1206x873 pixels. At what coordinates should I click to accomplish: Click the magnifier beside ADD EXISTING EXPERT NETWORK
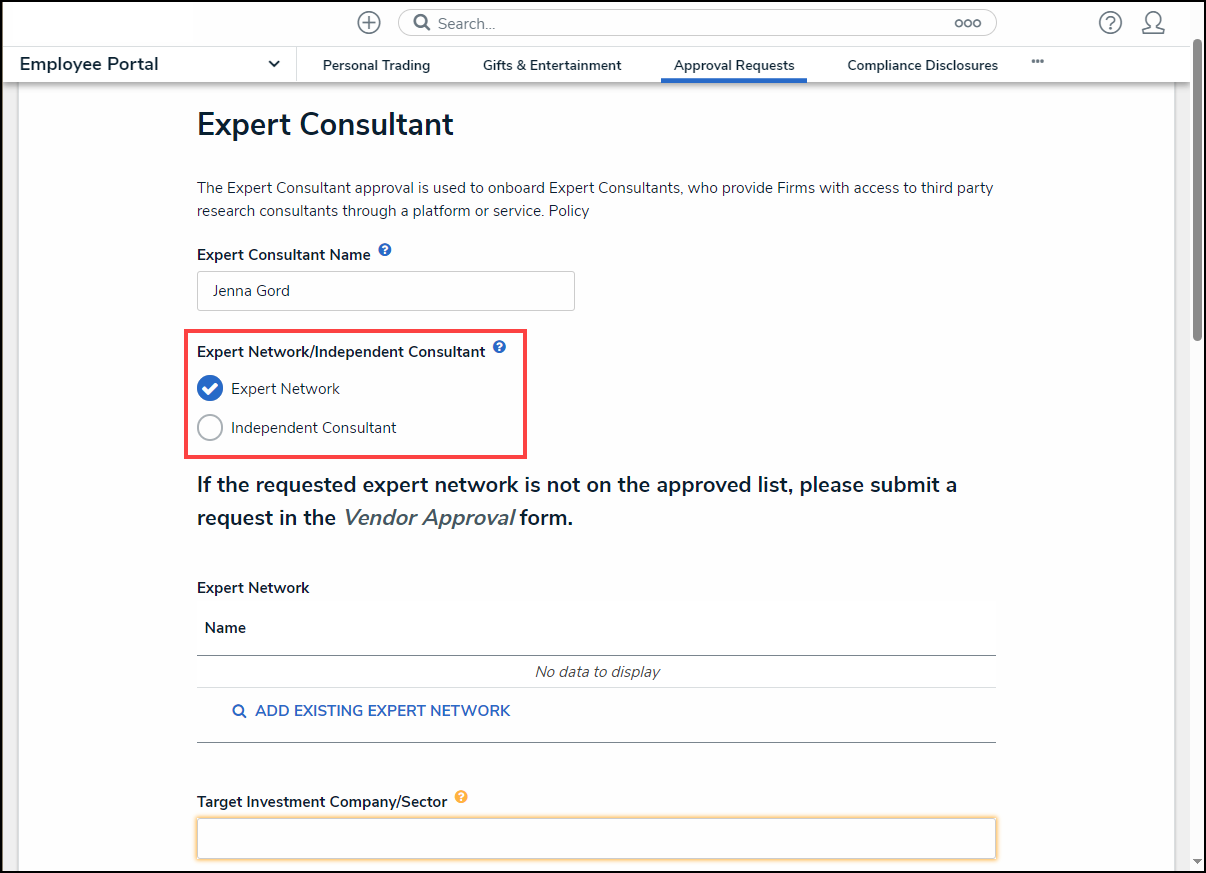tap(239, 710)
